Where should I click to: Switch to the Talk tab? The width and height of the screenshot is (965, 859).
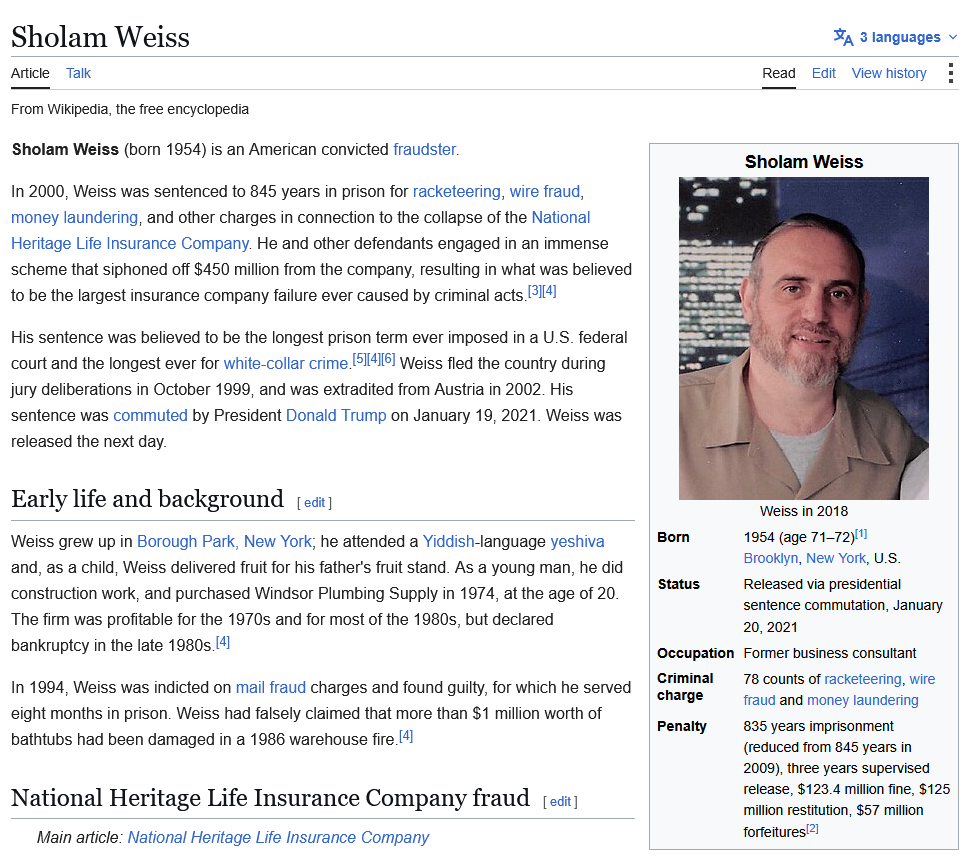pos(78,73)
